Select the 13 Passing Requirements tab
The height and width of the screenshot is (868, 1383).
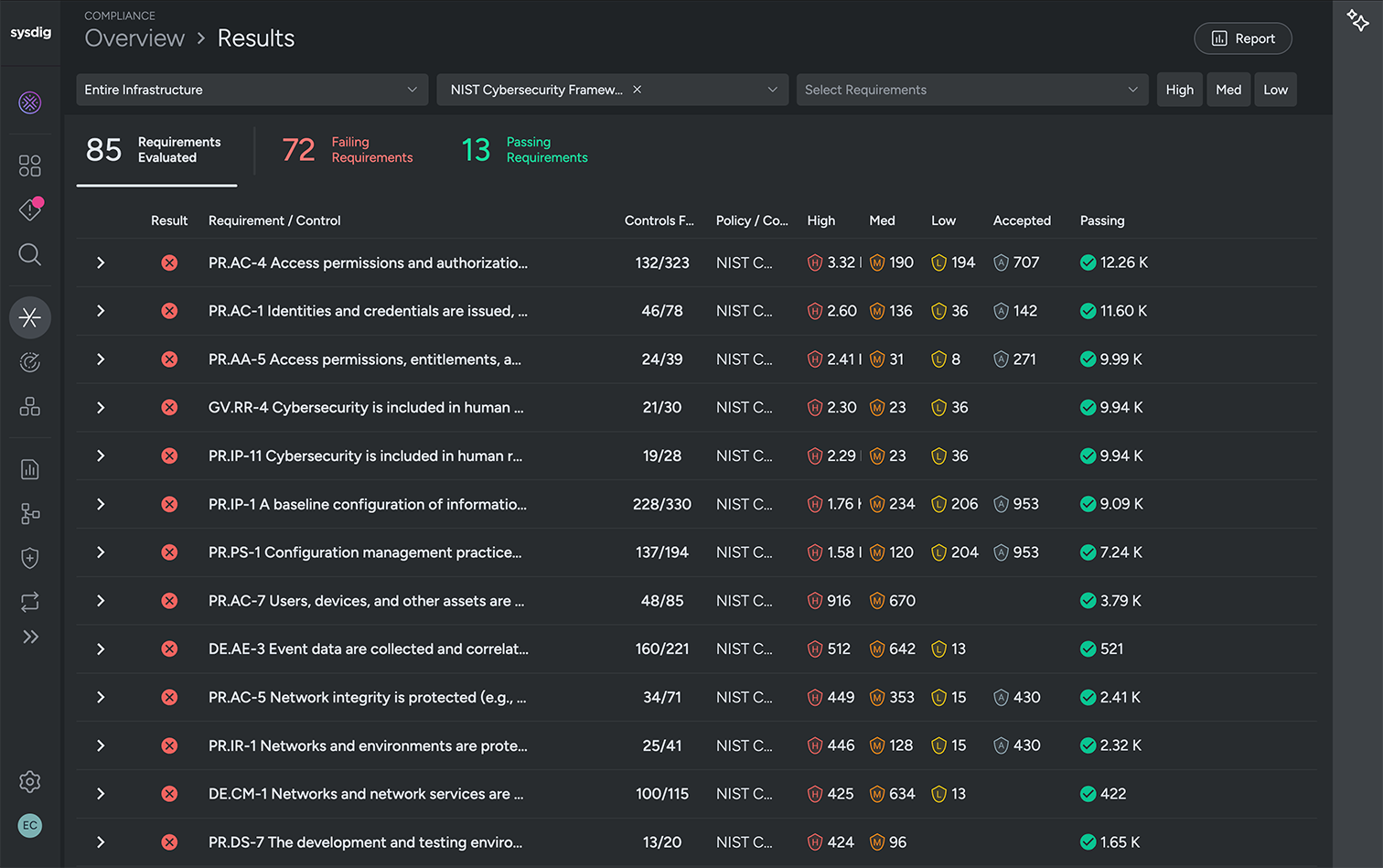(525, 150)
